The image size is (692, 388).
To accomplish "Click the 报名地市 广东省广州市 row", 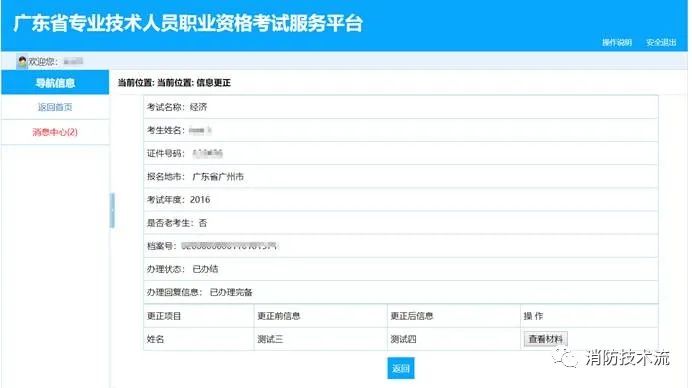I will (x=401, y=177).
